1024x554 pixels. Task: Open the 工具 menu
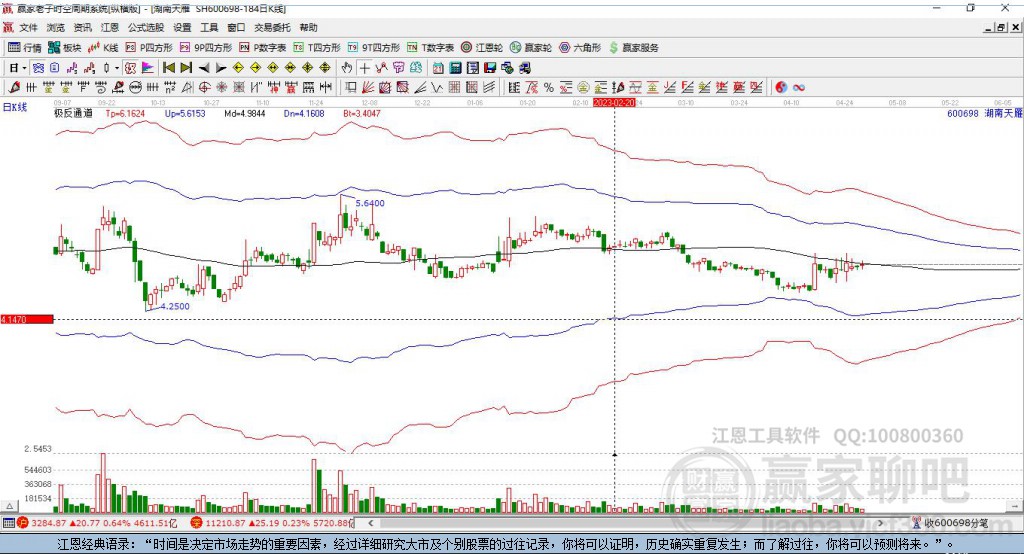[209, 27]
